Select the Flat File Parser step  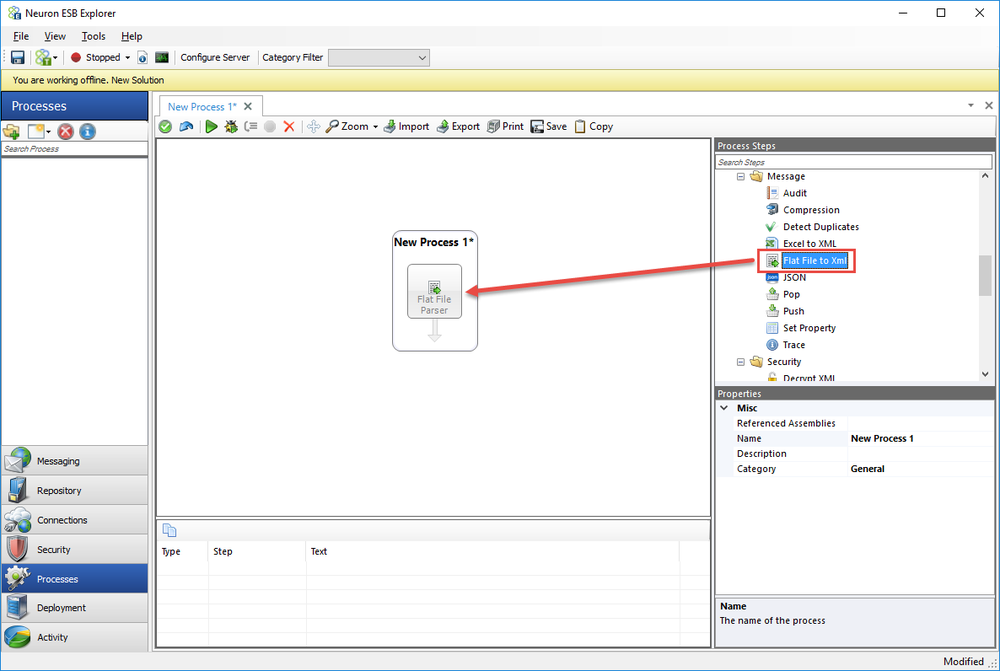pos(434,291)
